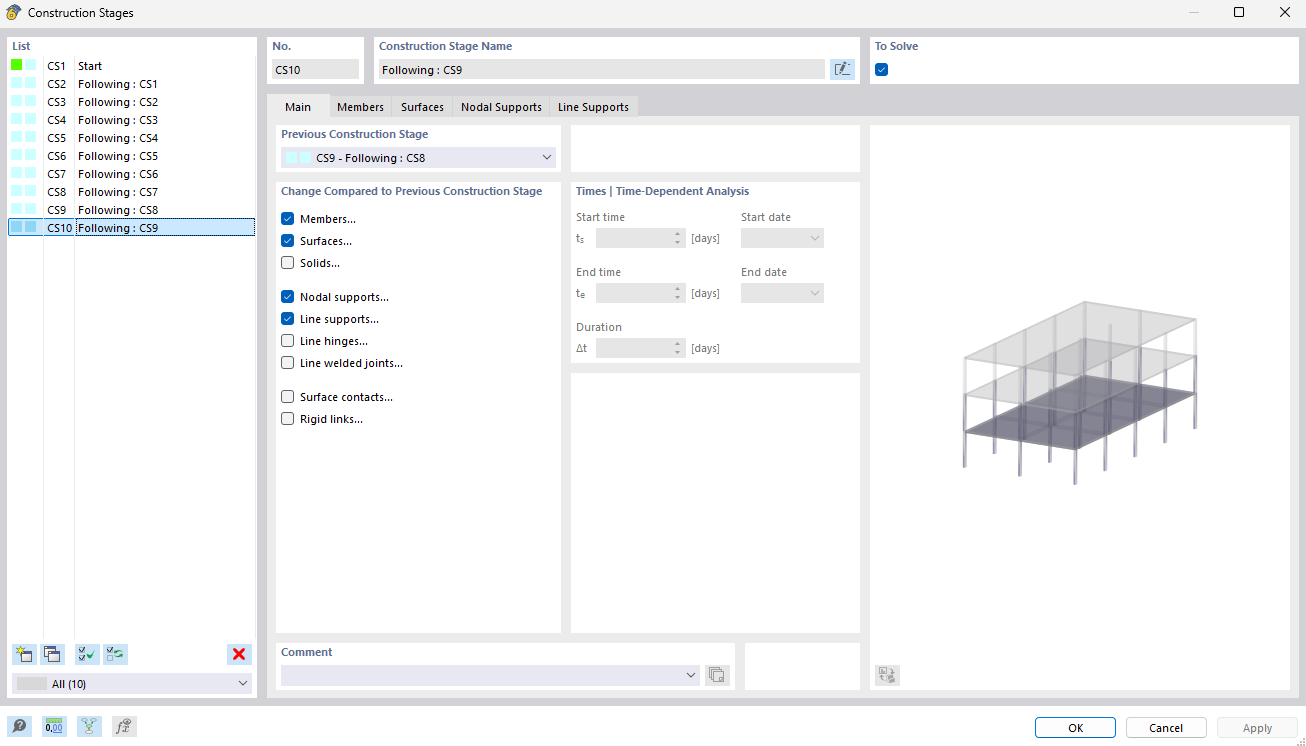
Task: Edit the Construction Stage Name with the pencil icon
Action: (x=843, y=68)
